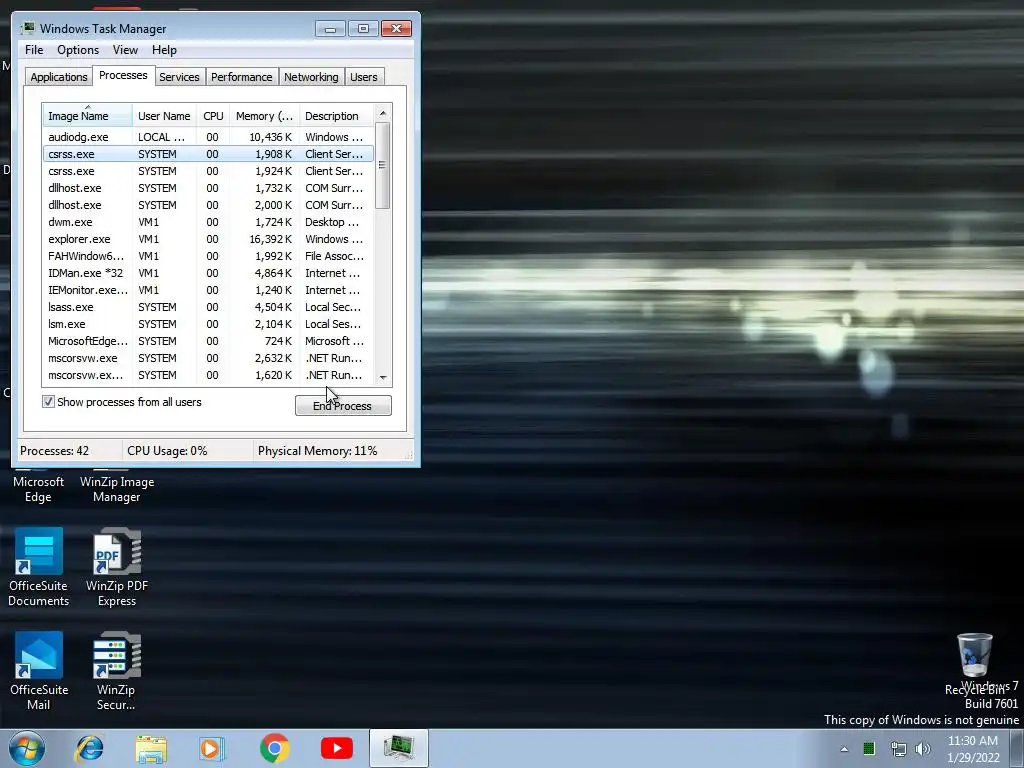Switch to the Users tab

[x=363, y=77]
